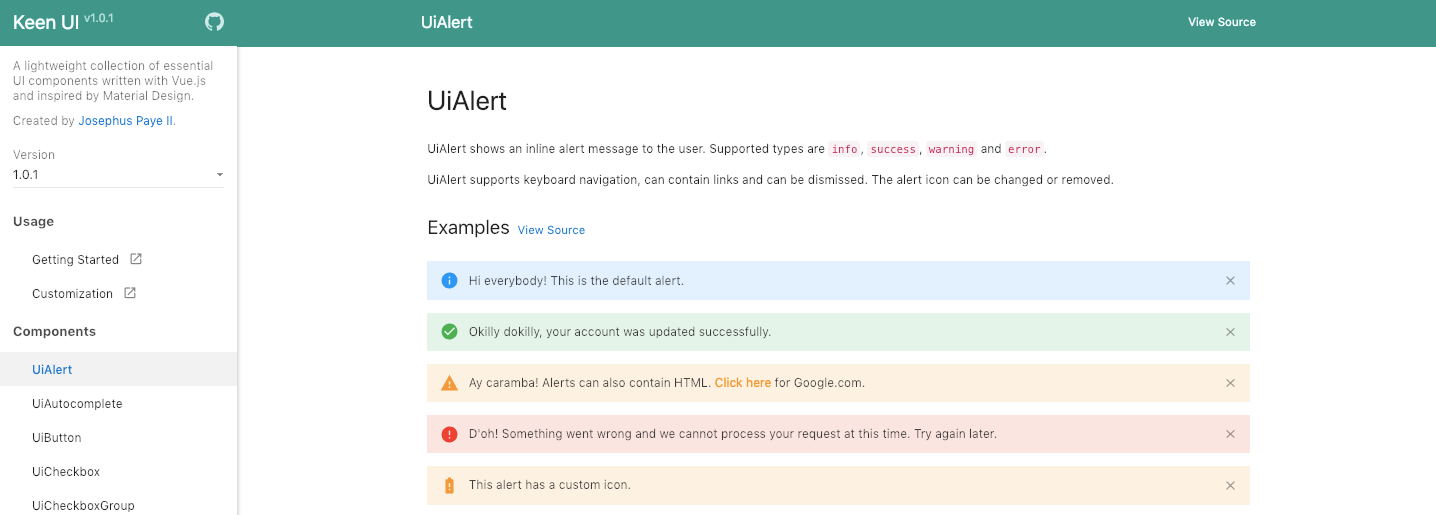The width and height of the screenshot is (1436, 515).
Task: Dismiss the custom icon alert
Action: pyautogui.click(x=1230, y=485)
